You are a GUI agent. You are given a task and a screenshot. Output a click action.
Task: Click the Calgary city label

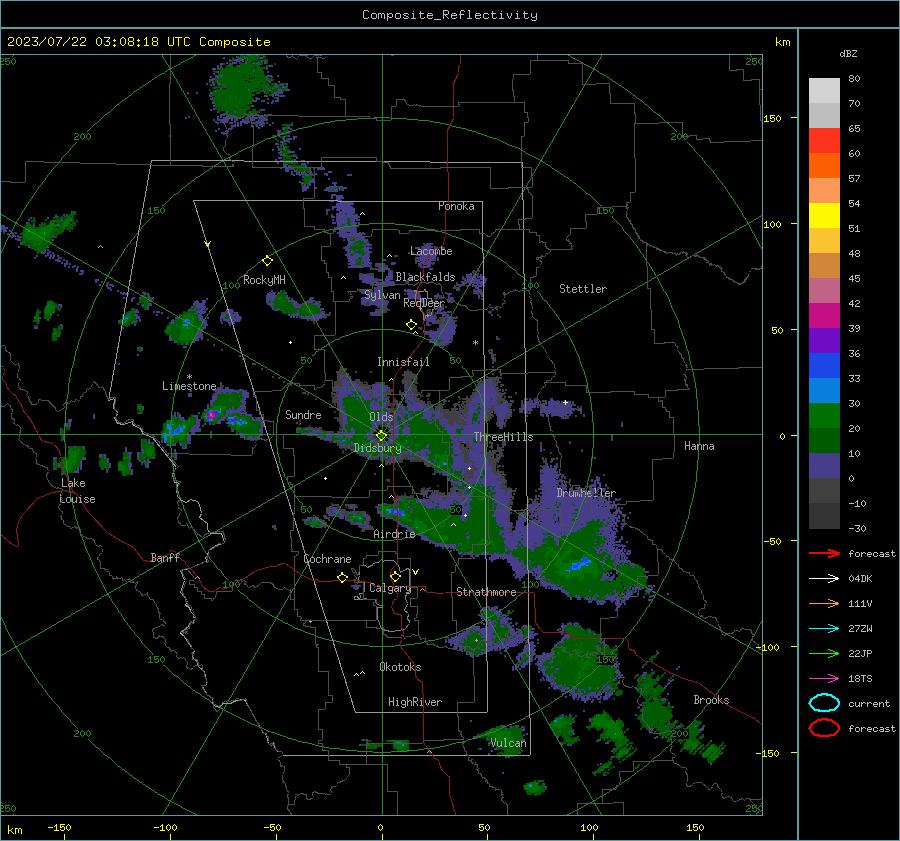390,588
